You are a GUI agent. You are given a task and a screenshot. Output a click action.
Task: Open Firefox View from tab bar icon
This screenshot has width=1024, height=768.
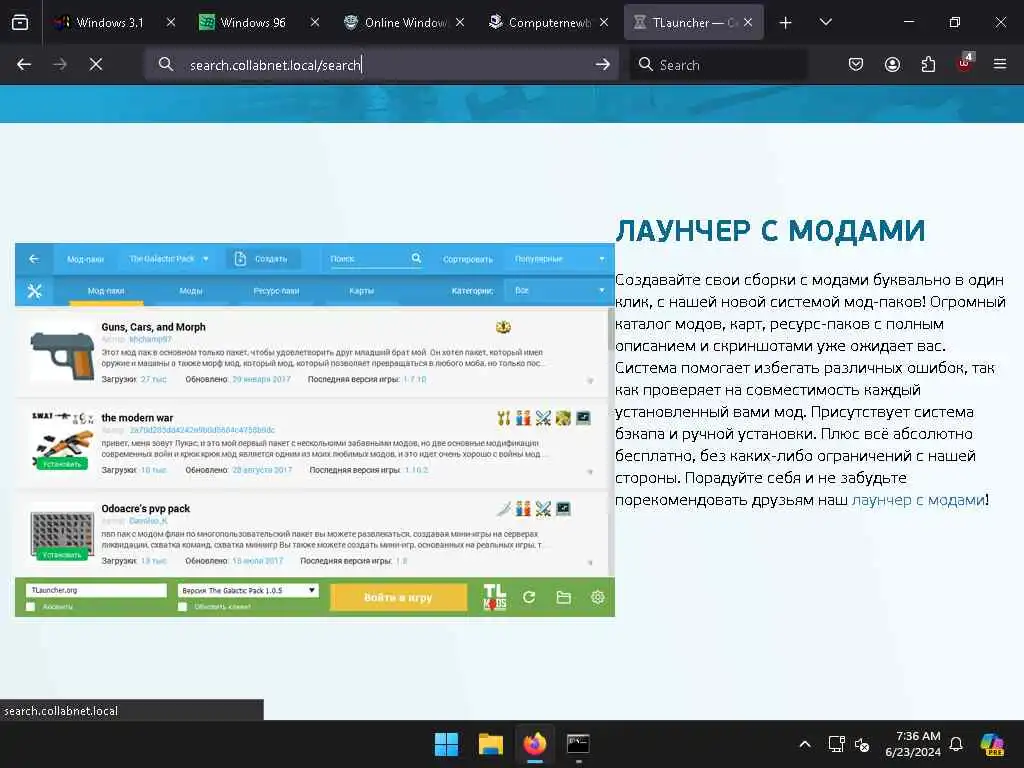point(20,23)
